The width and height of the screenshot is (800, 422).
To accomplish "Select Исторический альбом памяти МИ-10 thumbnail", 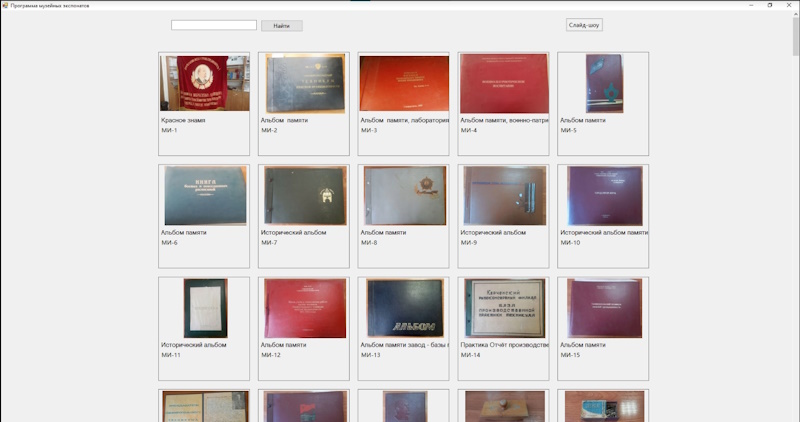I will point(603,195).
